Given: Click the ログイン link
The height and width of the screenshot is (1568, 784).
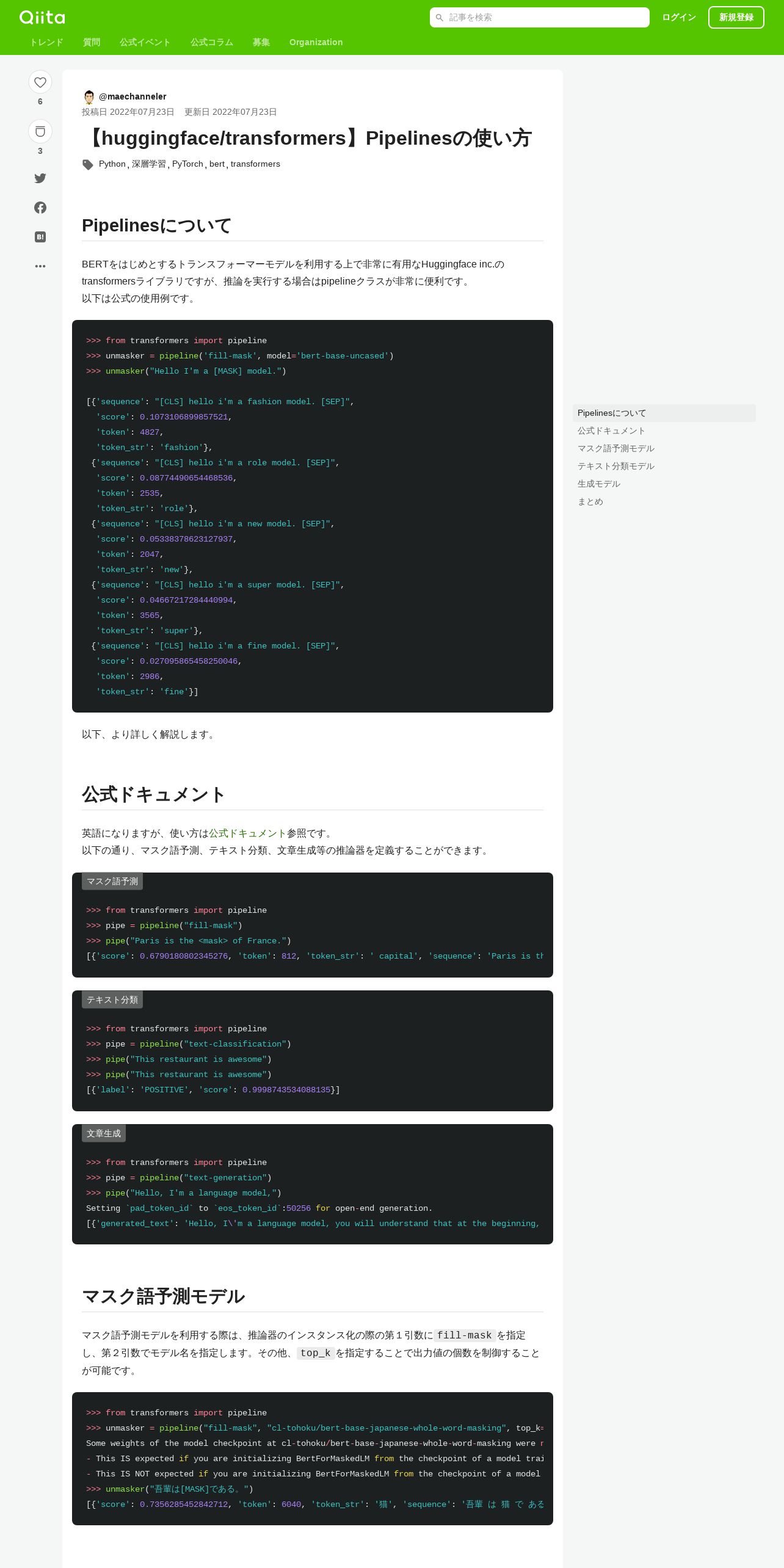Looking at the screenshot, I should pos(679,18).
